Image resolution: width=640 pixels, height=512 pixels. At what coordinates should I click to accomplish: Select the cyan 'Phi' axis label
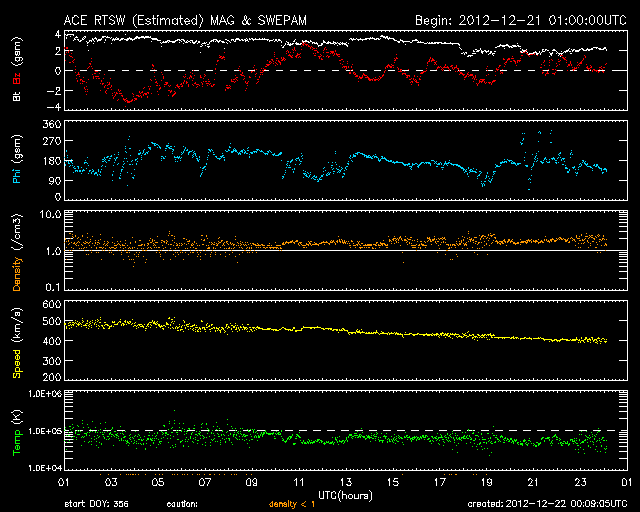click(17, 175)
